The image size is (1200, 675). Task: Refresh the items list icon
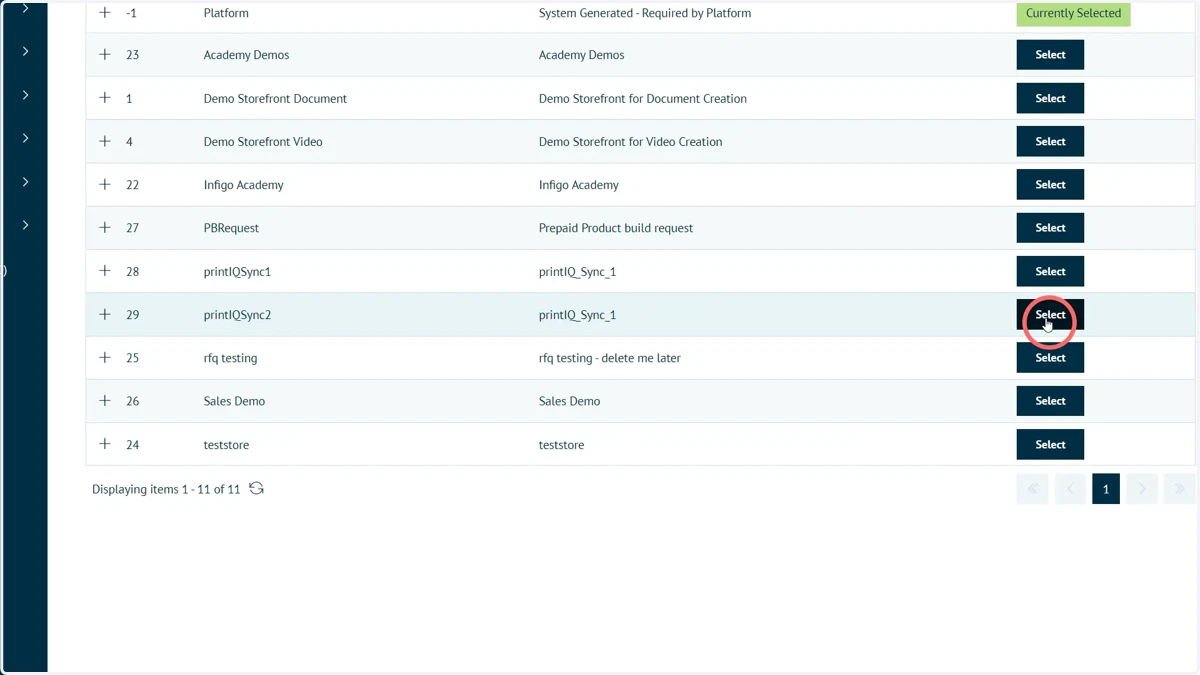coord(256,488)
